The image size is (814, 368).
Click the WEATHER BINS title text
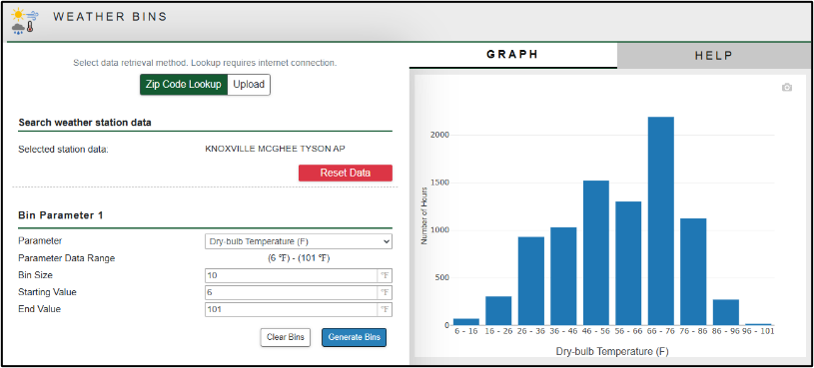[x=110, y=17]
